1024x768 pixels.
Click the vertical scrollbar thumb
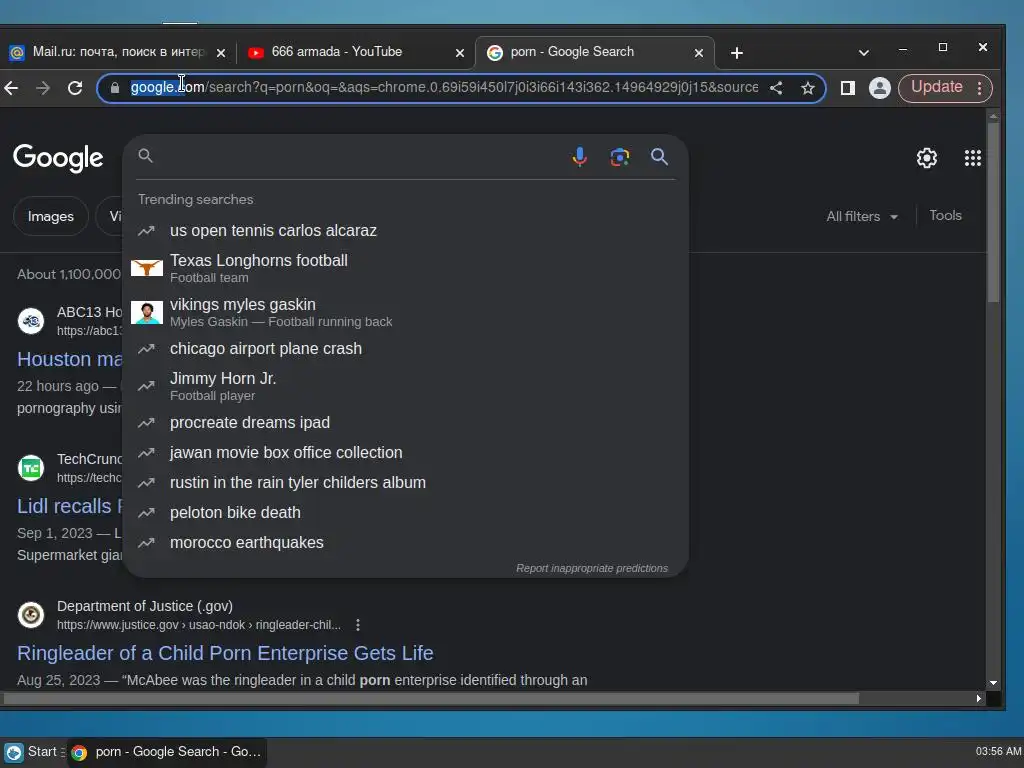click(x=993, y=212)
